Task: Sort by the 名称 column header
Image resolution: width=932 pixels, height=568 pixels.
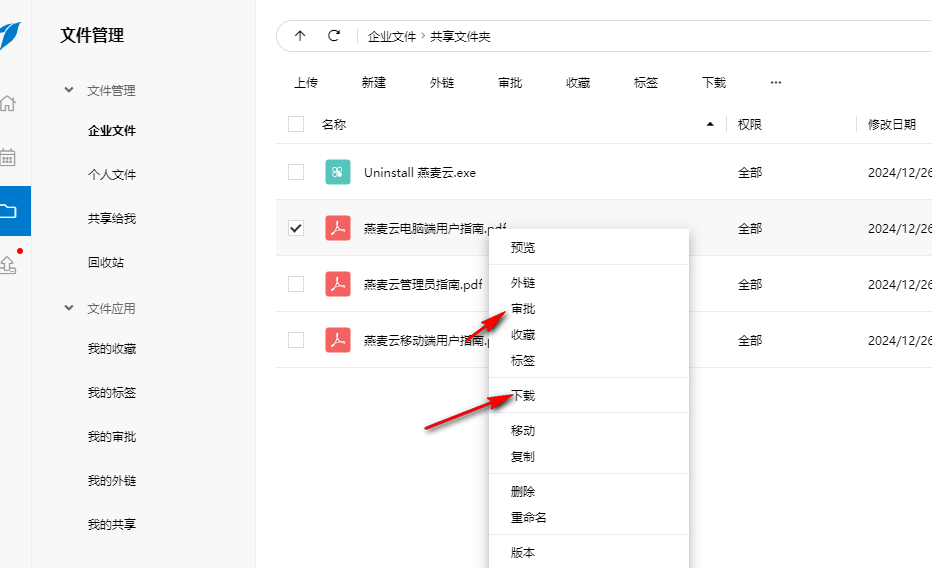Action: [x=334, y=124]
